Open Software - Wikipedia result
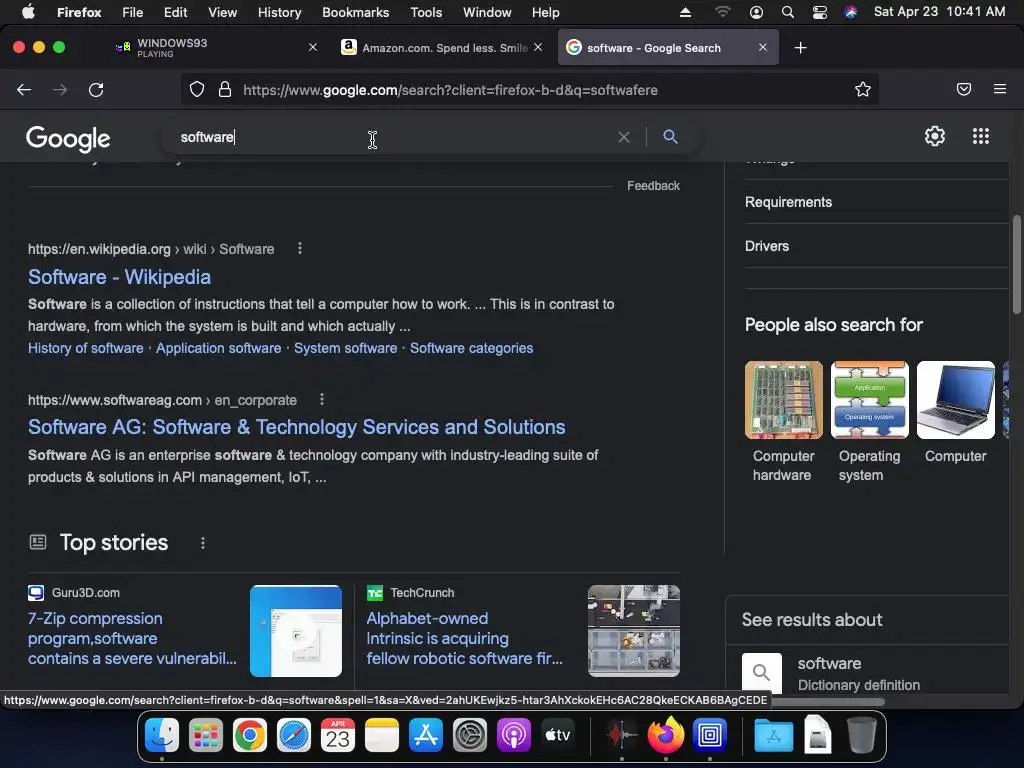The height and width of the screenshot is (768, 1024). [x=120, y=277]
